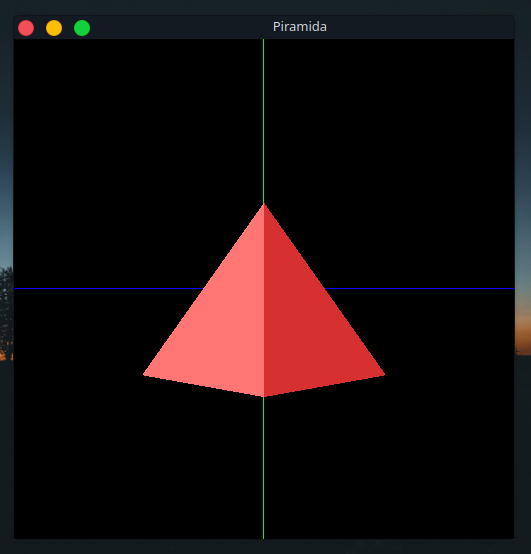The height and width of the screenshot is (554, 531).
Task: Click the Piramida title text
Action: coord(300,27)
